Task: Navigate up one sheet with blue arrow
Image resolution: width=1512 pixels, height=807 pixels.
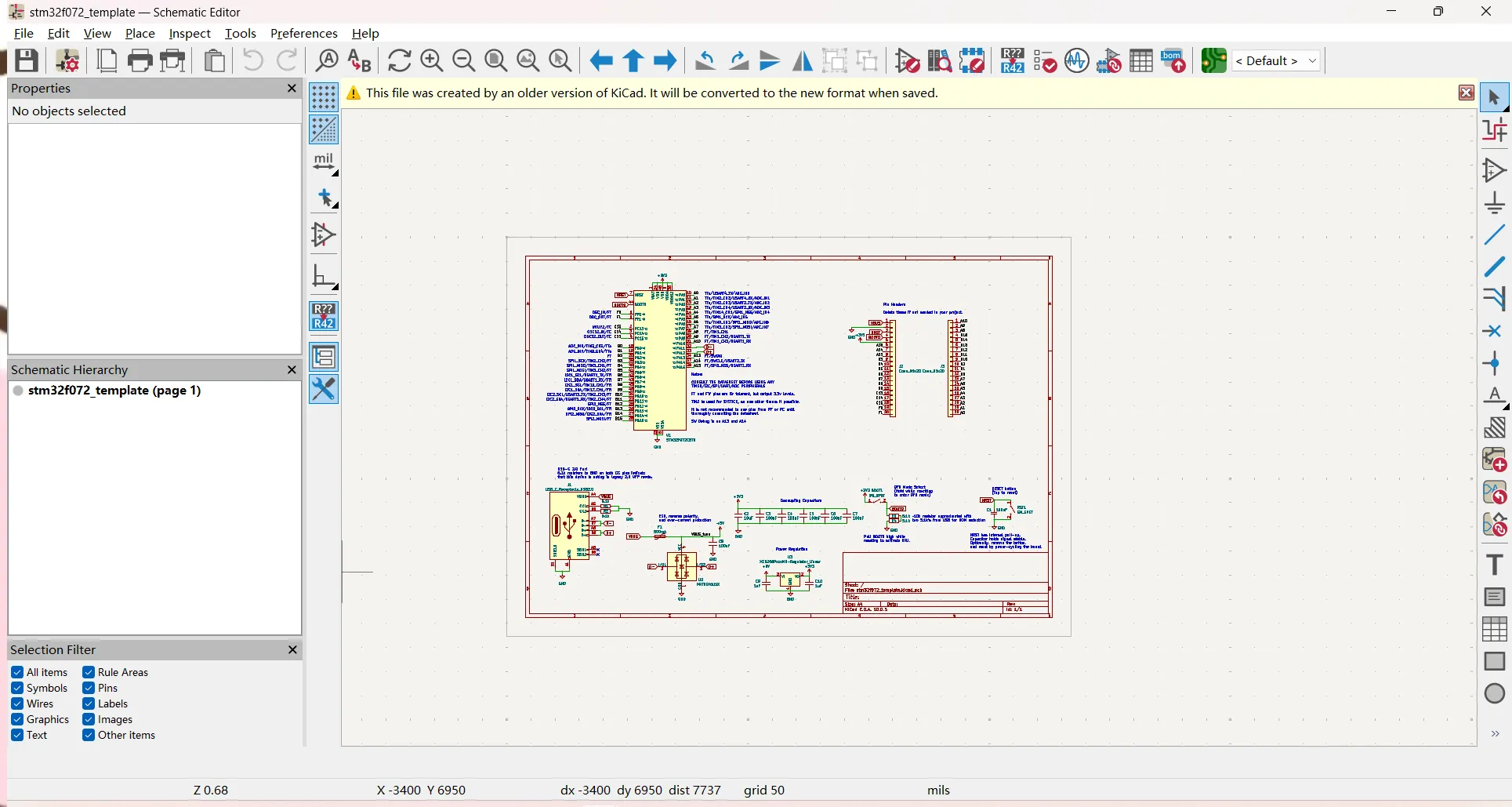Action: click(x=633, y=60)
